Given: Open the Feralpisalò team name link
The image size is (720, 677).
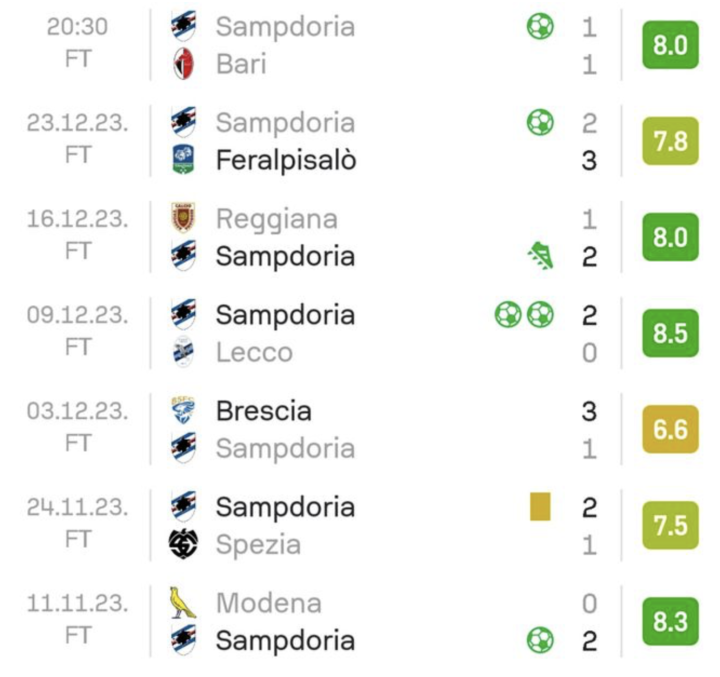Looking at the screenshot, I should tap(285, 160).
